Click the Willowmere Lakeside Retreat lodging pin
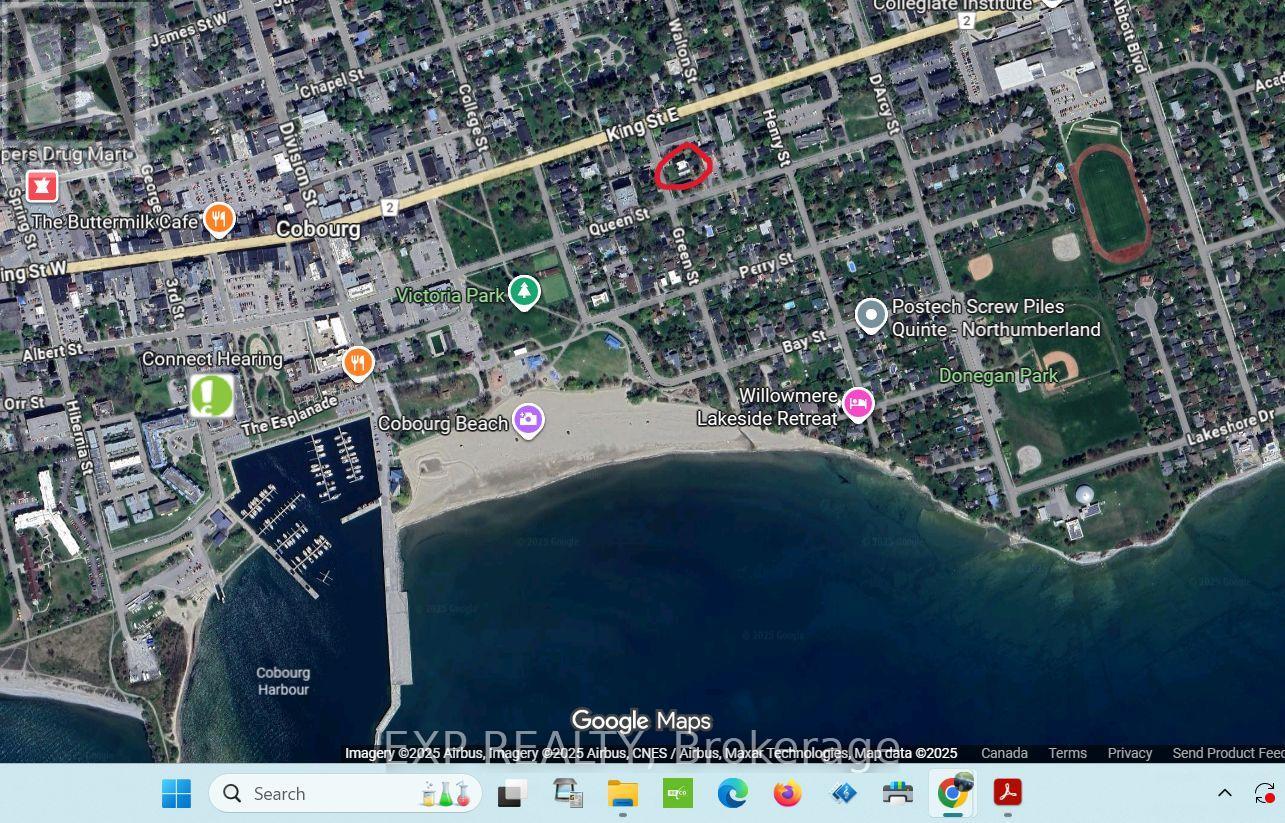Image resolution: width=1285 pixels, height=823 pixels. 857,404
